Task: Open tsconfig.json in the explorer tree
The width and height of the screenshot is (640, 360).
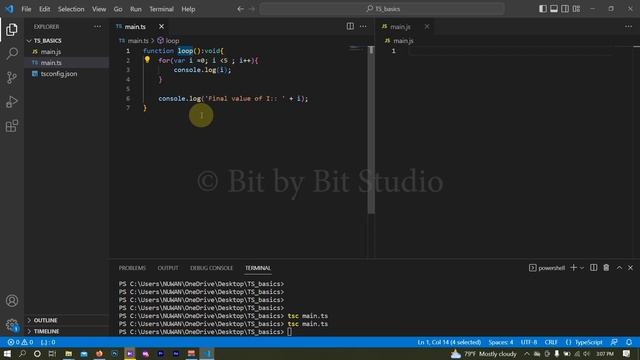Action: pos(59,74)
